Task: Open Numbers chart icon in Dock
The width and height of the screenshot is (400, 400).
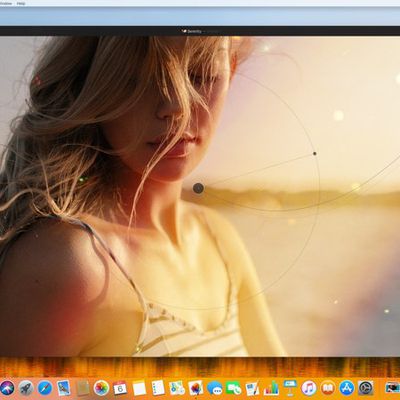Action: [271, 388]
